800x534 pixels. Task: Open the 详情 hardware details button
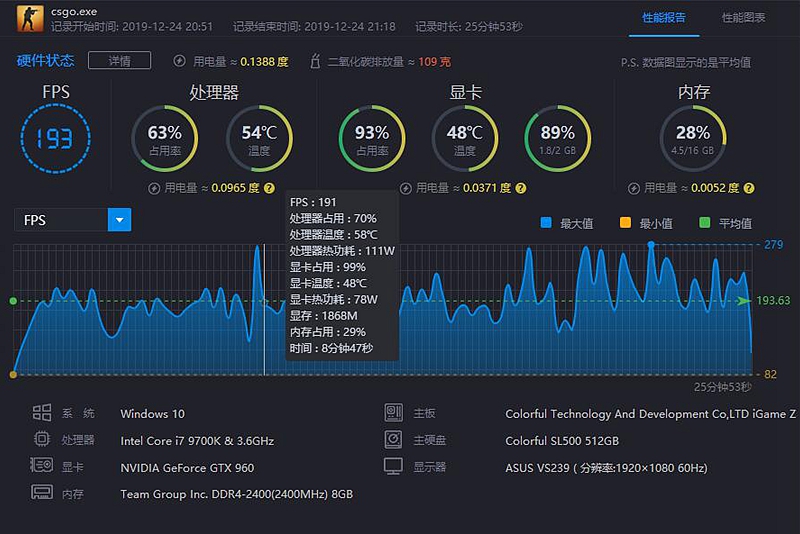(x=119, y=61)
